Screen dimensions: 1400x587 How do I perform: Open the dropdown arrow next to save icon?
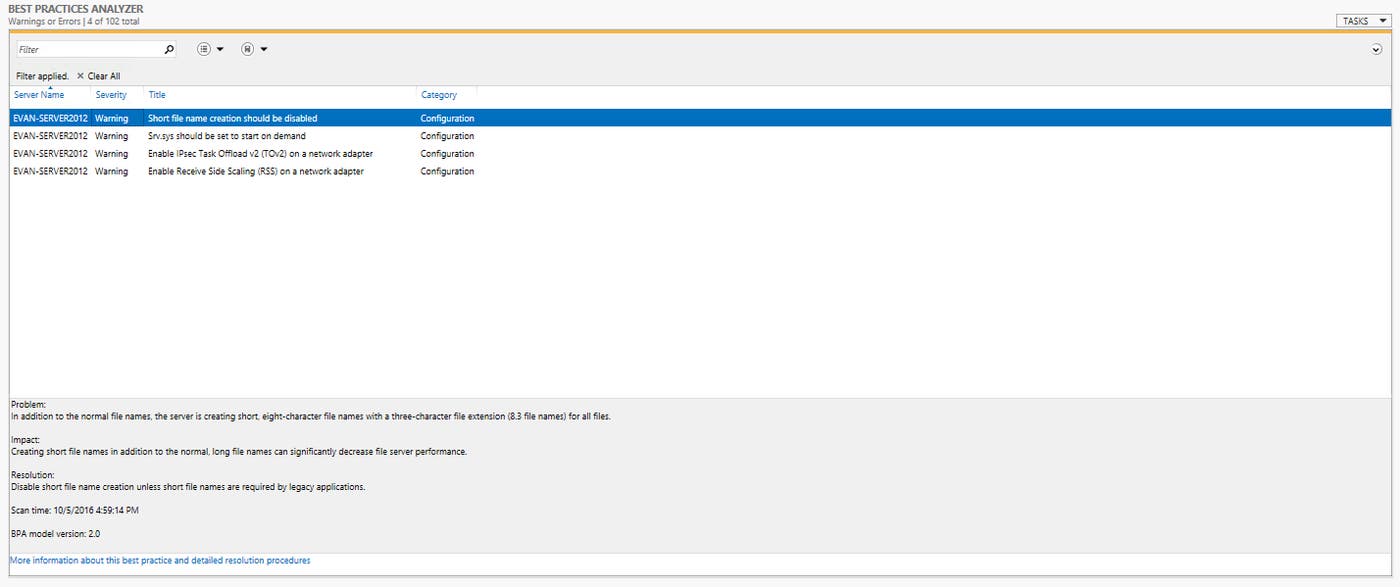tap(264, 49)
